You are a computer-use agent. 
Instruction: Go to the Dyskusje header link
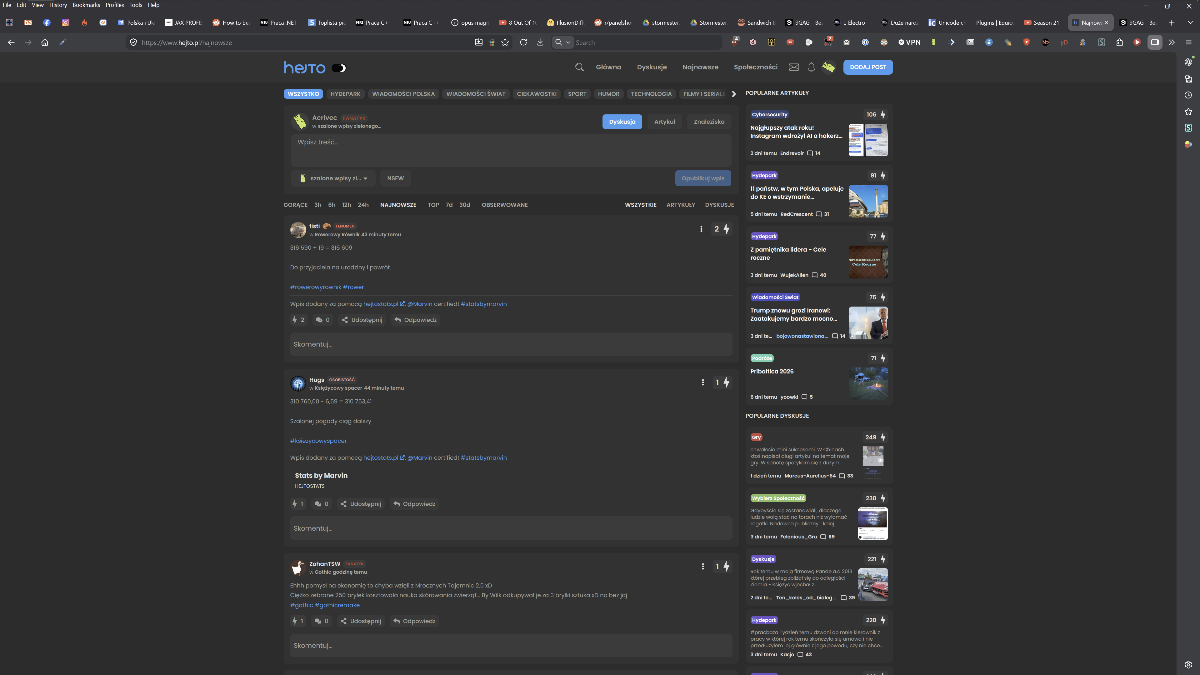click(x=652, y=67)
